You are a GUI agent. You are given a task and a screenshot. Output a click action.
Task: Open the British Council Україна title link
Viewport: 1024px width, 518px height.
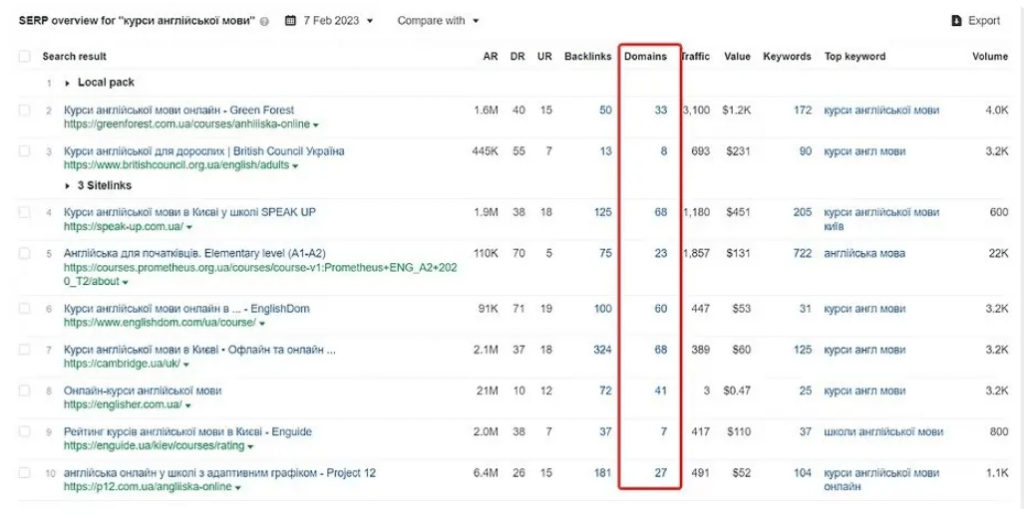[x=204, y=151]
